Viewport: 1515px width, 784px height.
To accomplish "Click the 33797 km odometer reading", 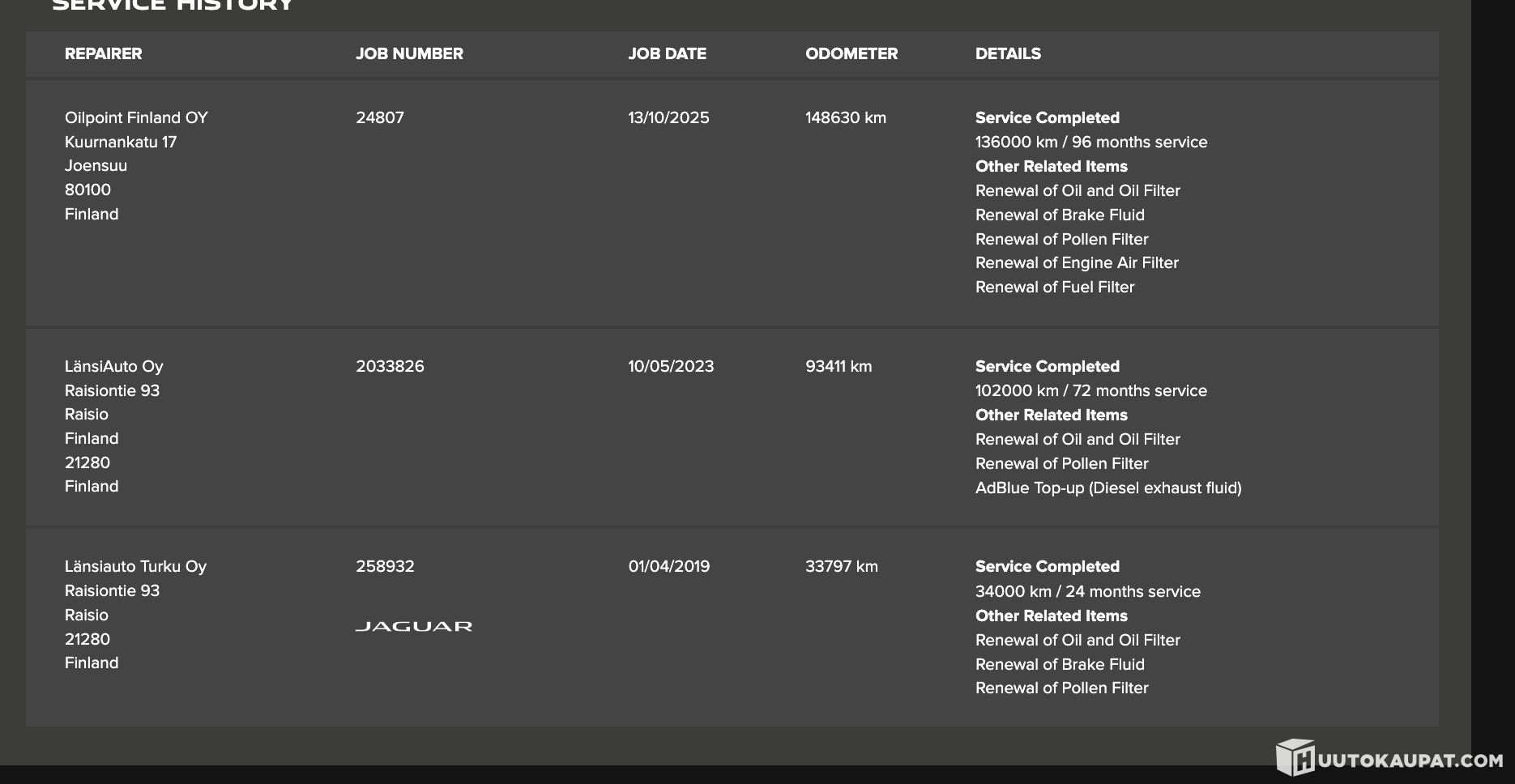I will [841, 566].
